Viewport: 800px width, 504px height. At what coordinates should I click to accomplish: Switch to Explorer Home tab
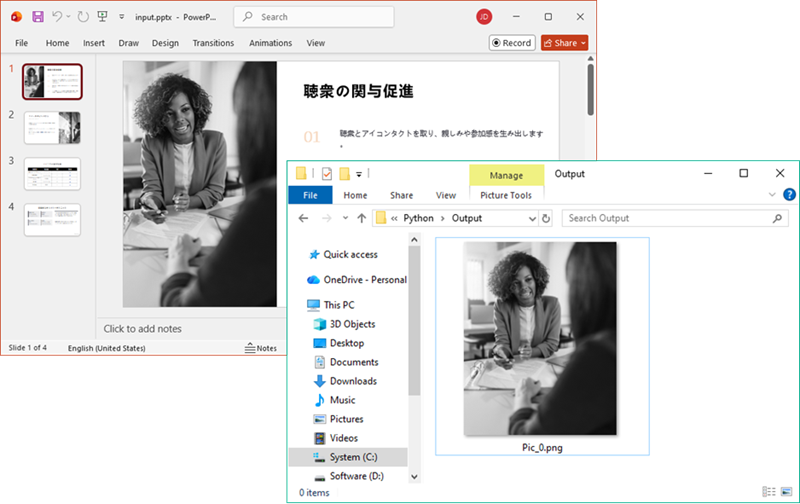click(355, 195)
